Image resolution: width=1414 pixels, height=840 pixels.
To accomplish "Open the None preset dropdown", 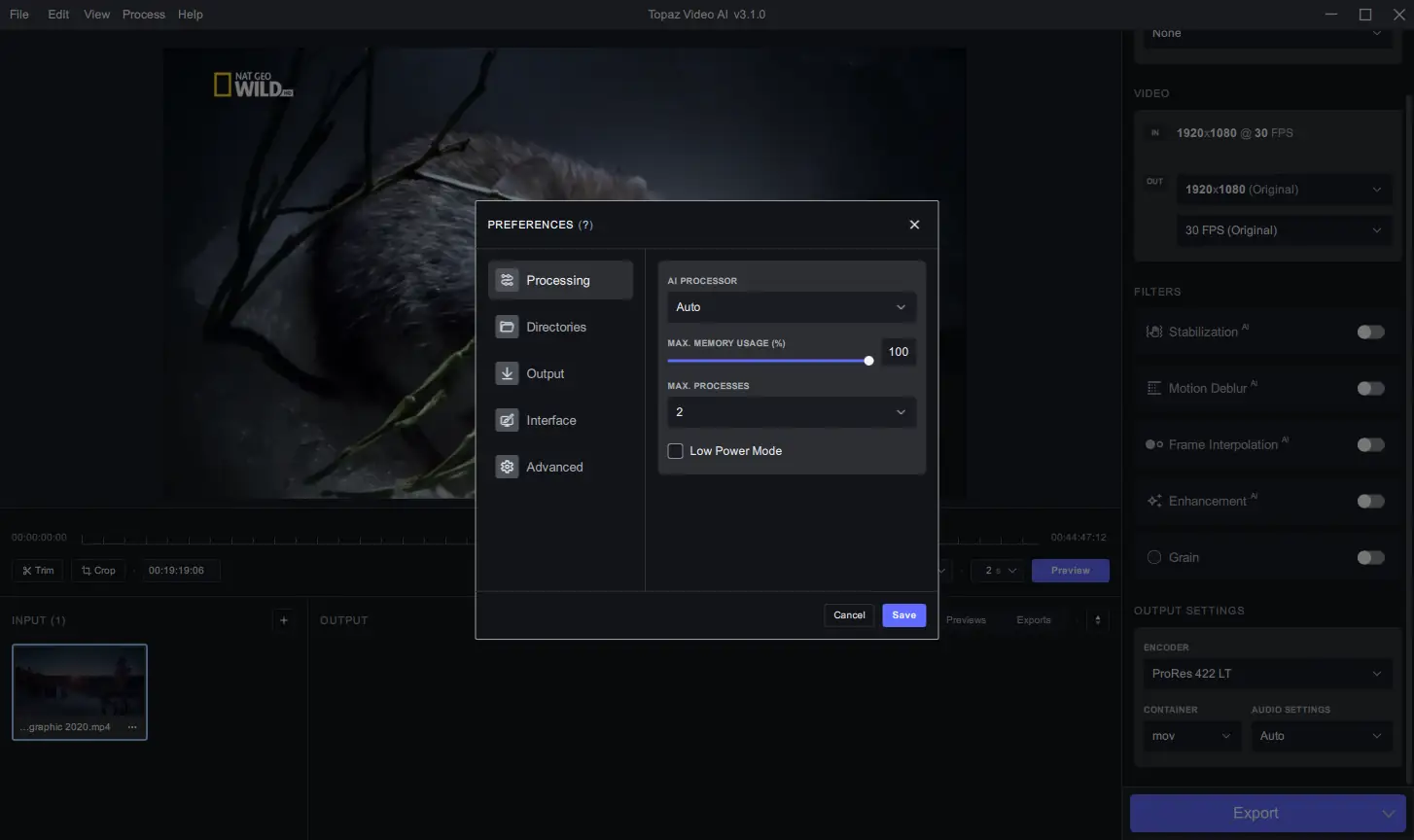I will [1267, 33].
